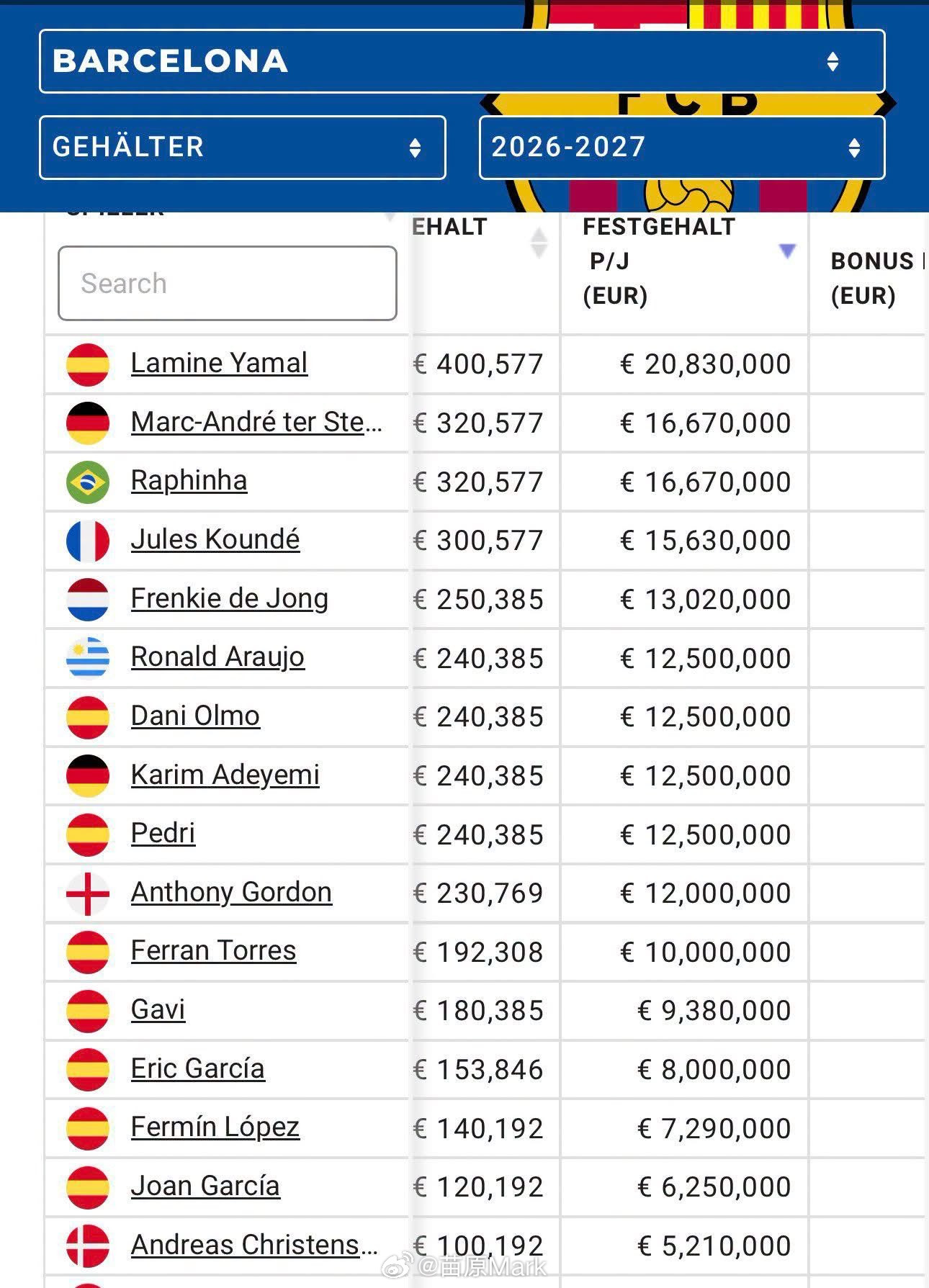This screenshot has width=929, height=1288.
Task: Click the Netherlands flag beside Frenkie de Jong
Action: 88,600
